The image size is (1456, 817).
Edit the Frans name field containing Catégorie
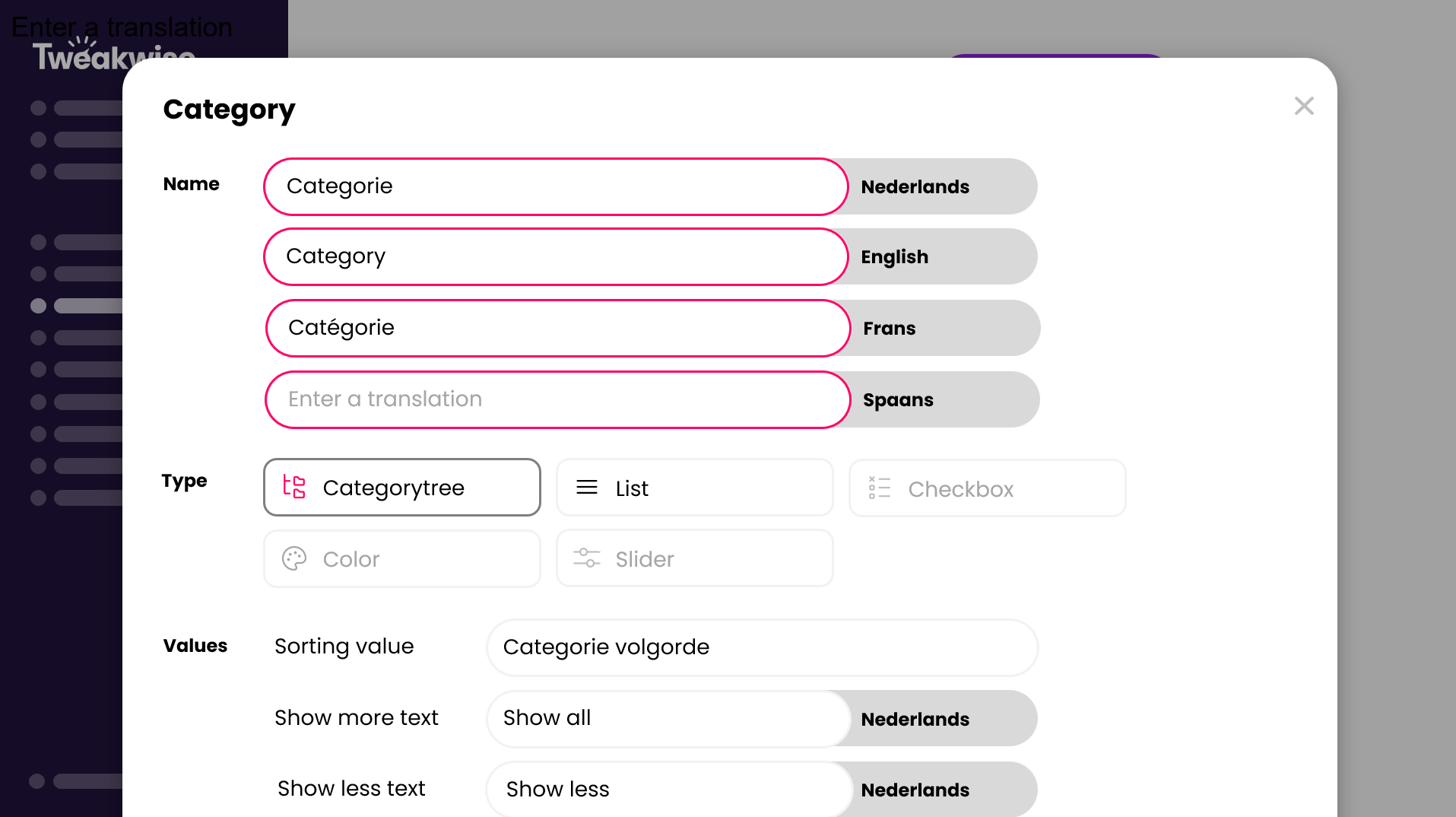tap(558, 328)
